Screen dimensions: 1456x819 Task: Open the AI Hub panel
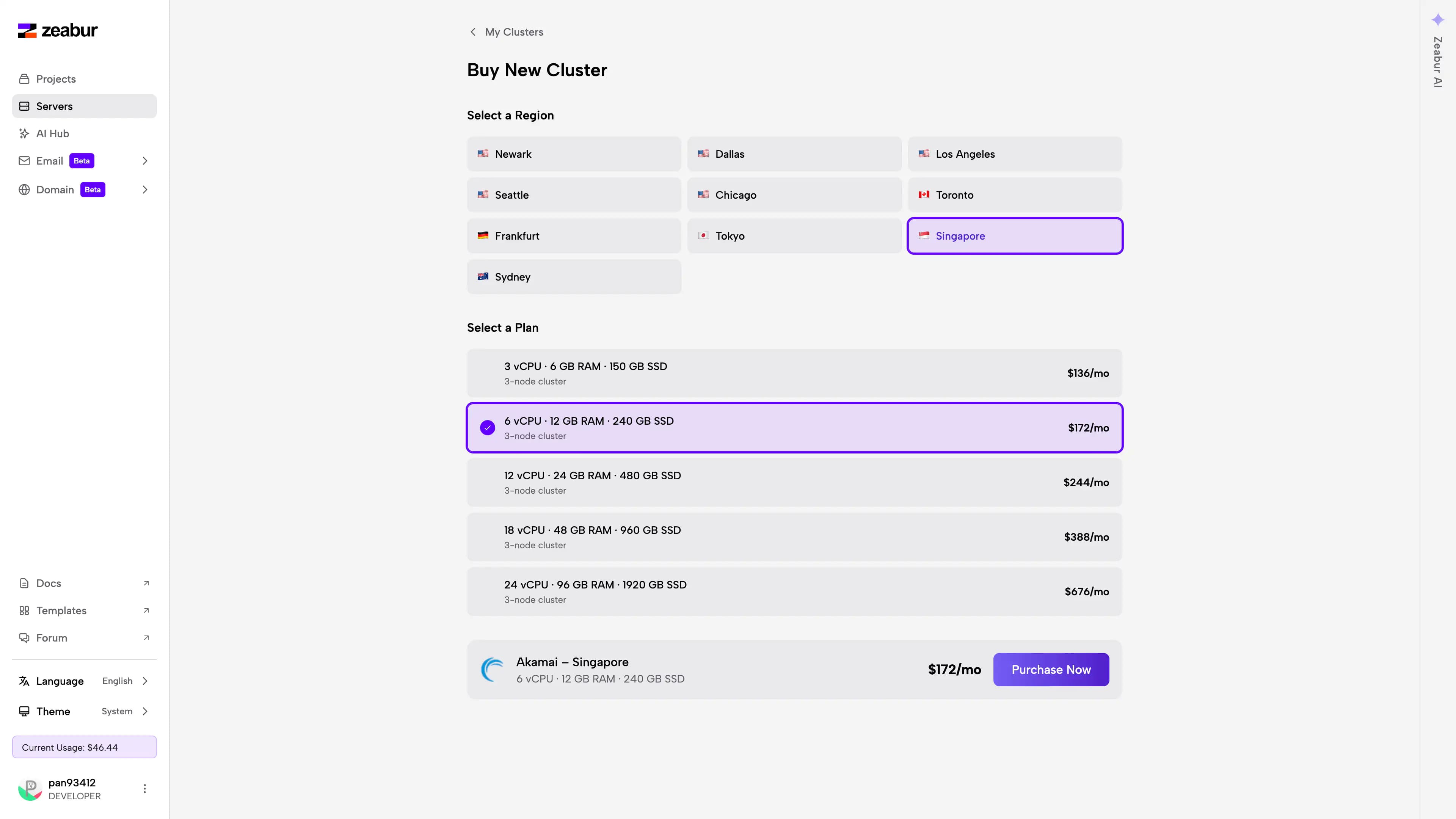[x=52, y=133]
